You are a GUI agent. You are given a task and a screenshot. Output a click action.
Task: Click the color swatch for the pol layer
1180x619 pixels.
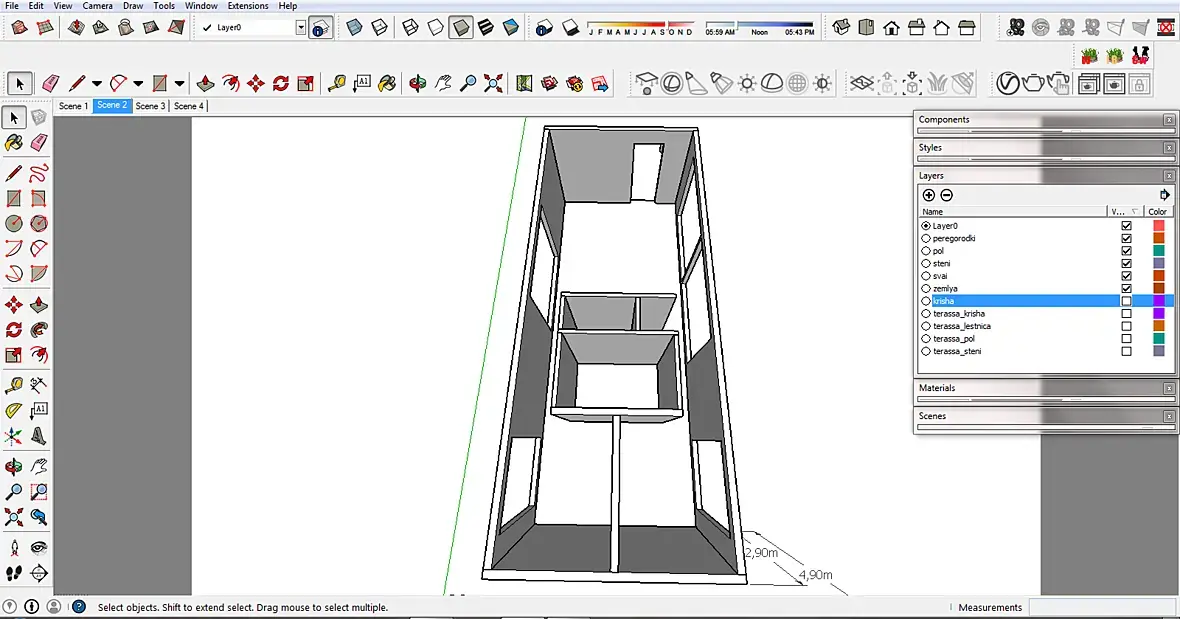coord(1158,251)
